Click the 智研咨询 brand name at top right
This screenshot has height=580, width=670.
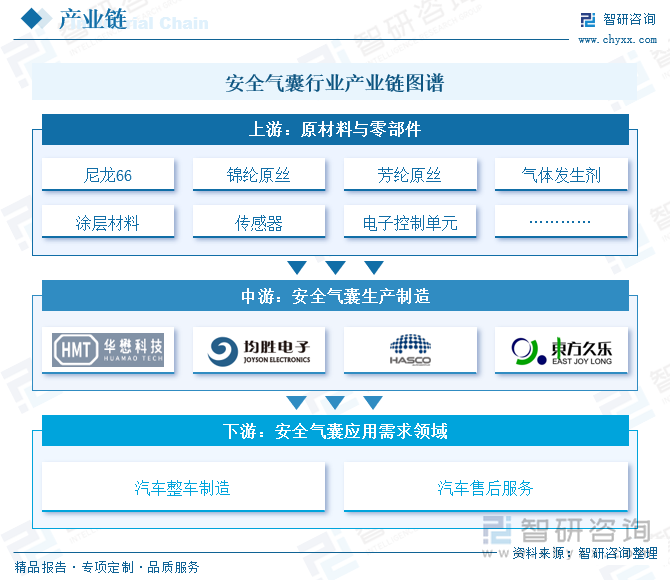[x=629, y=19]
